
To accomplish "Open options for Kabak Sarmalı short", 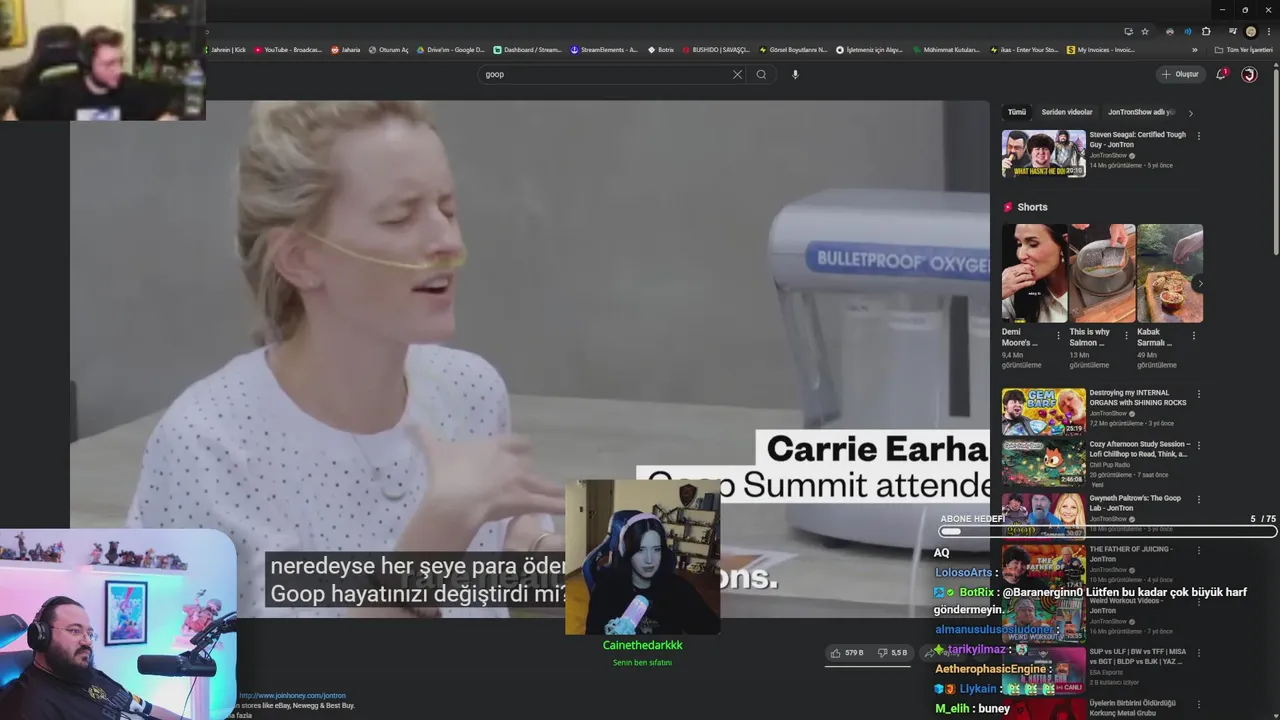I will pyautogui.click(x=1194, y=336).
